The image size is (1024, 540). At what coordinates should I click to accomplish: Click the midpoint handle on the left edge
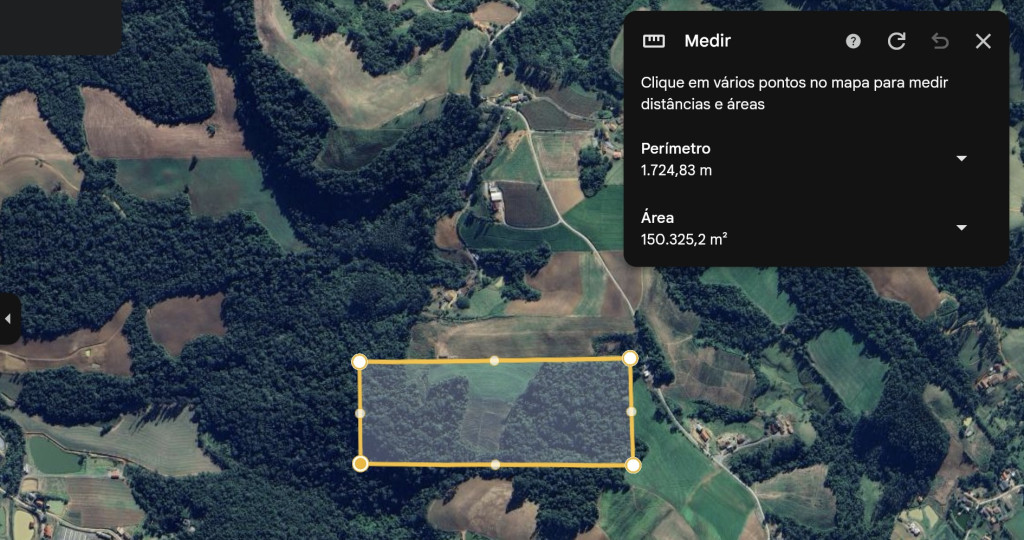tap(359, 413)
